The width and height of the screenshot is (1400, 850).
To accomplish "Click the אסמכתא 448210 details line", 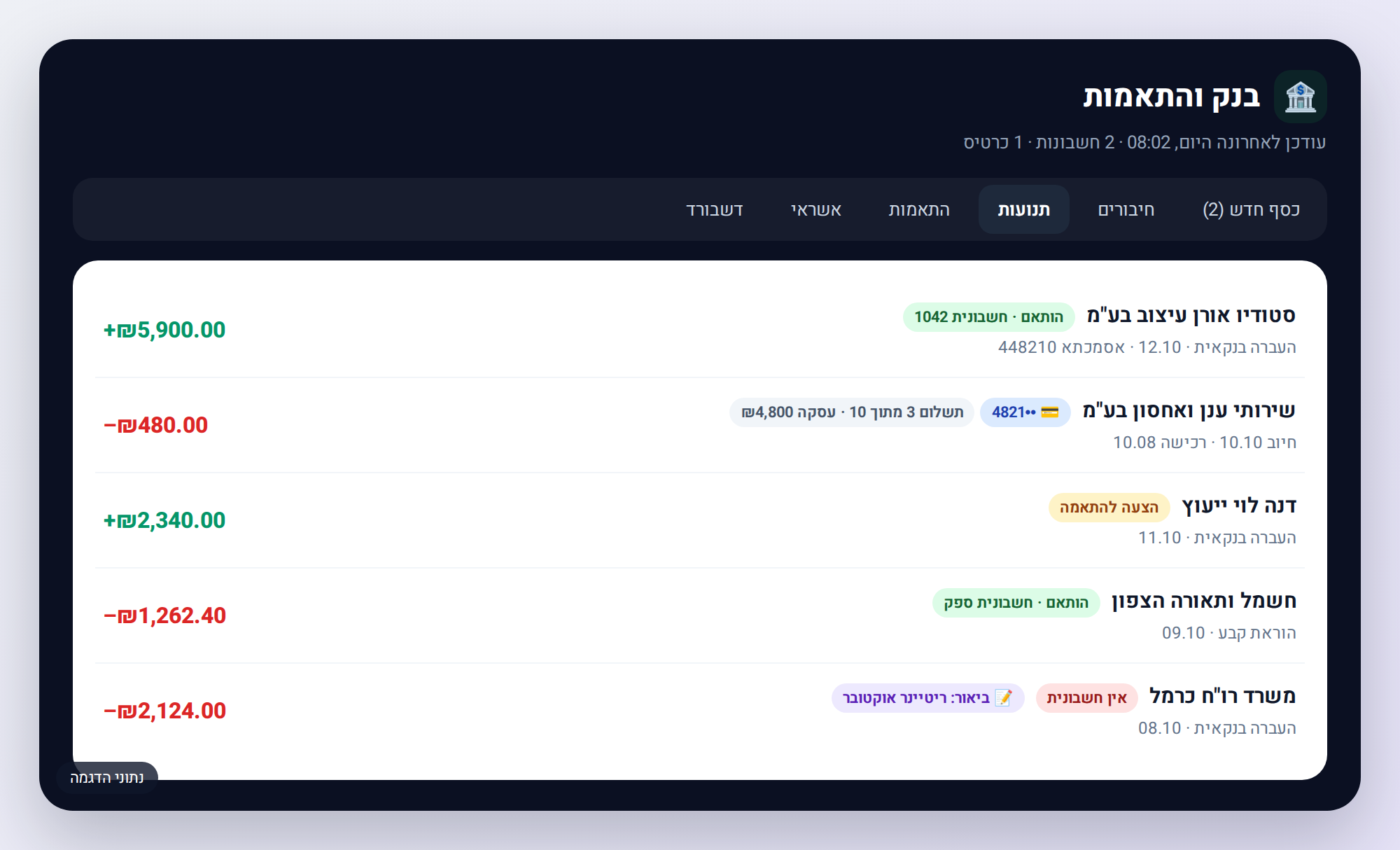I will point(1147,347).
